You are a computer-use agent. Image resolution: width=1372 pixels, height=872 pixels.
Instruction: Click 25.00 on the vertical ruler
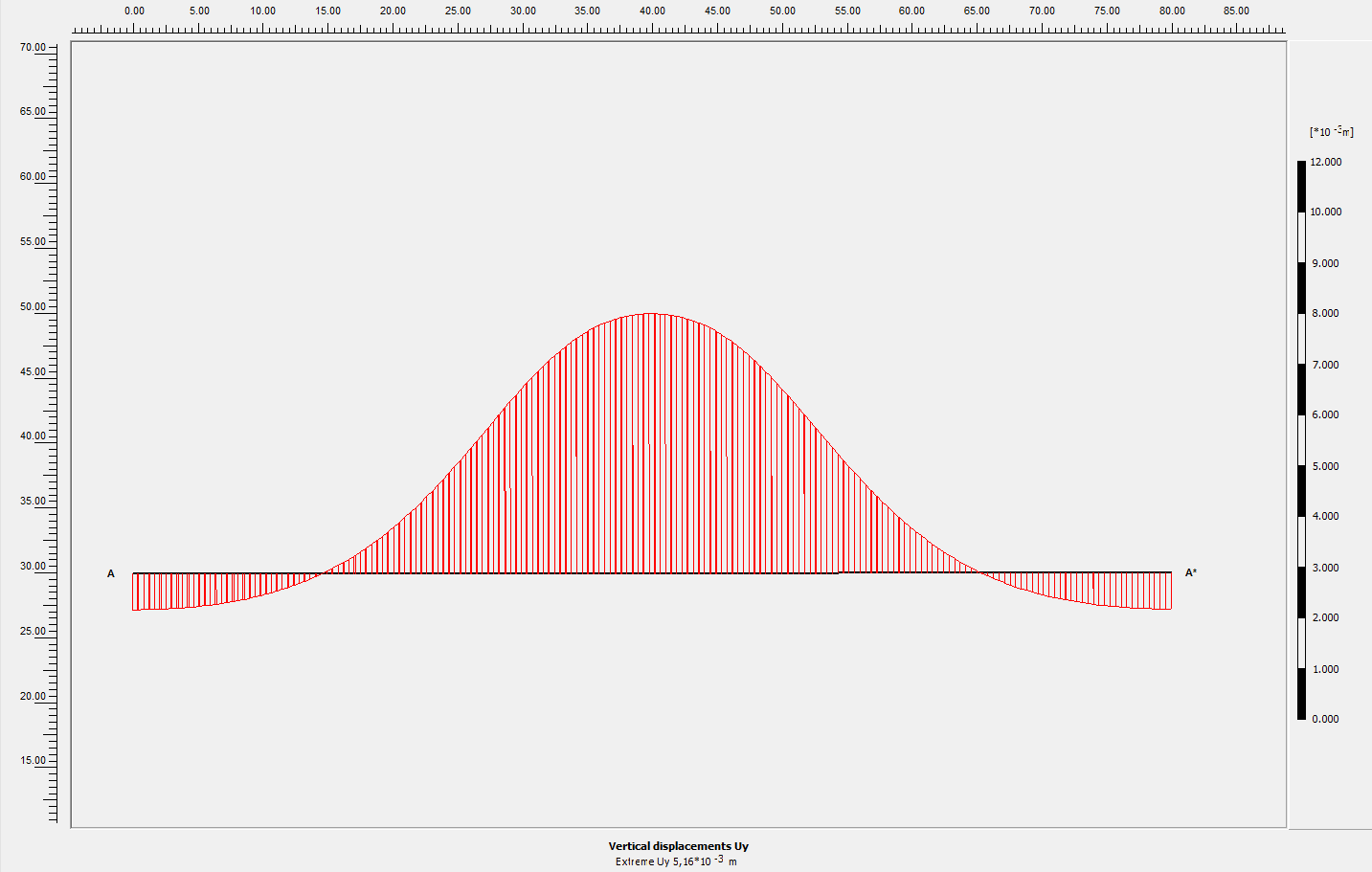[x=33, y=631]
